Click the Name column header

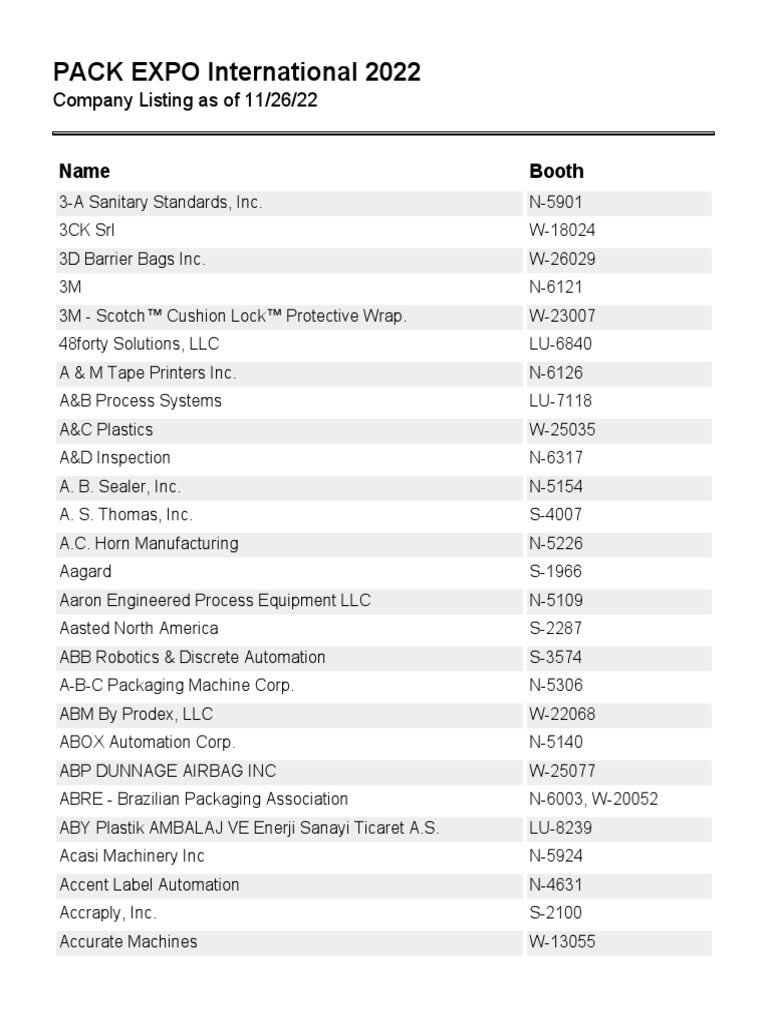[x=85, y=171]
